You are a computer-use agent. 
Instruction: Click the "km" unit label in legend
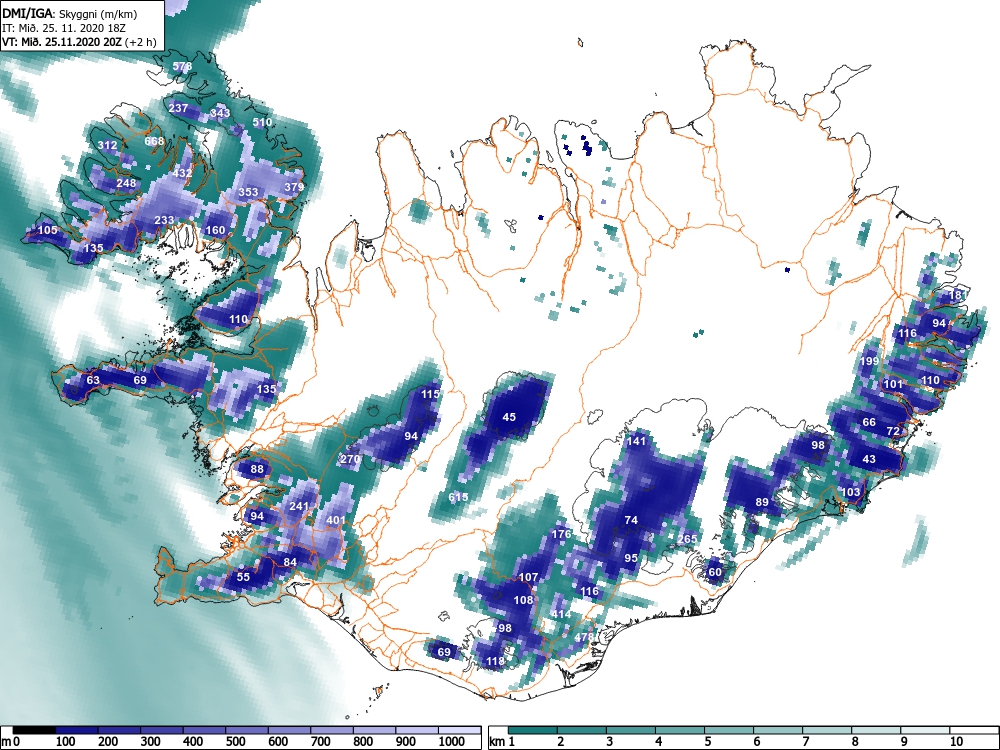pos(497,742)
